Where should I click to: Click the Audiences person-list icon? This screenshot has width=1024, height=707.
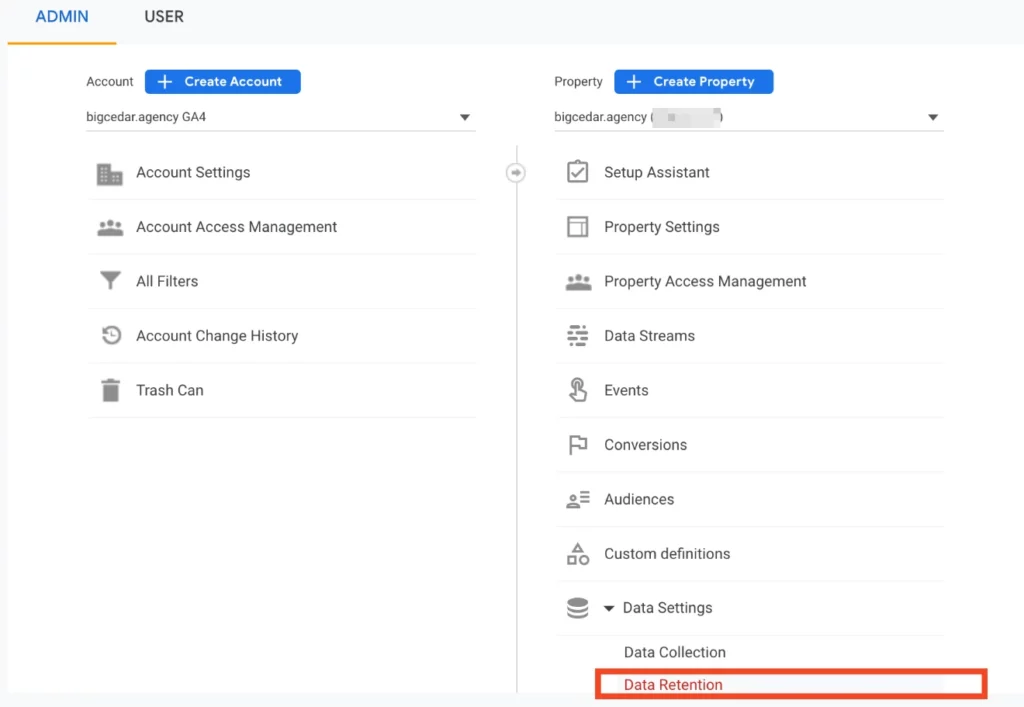point(577,499)
